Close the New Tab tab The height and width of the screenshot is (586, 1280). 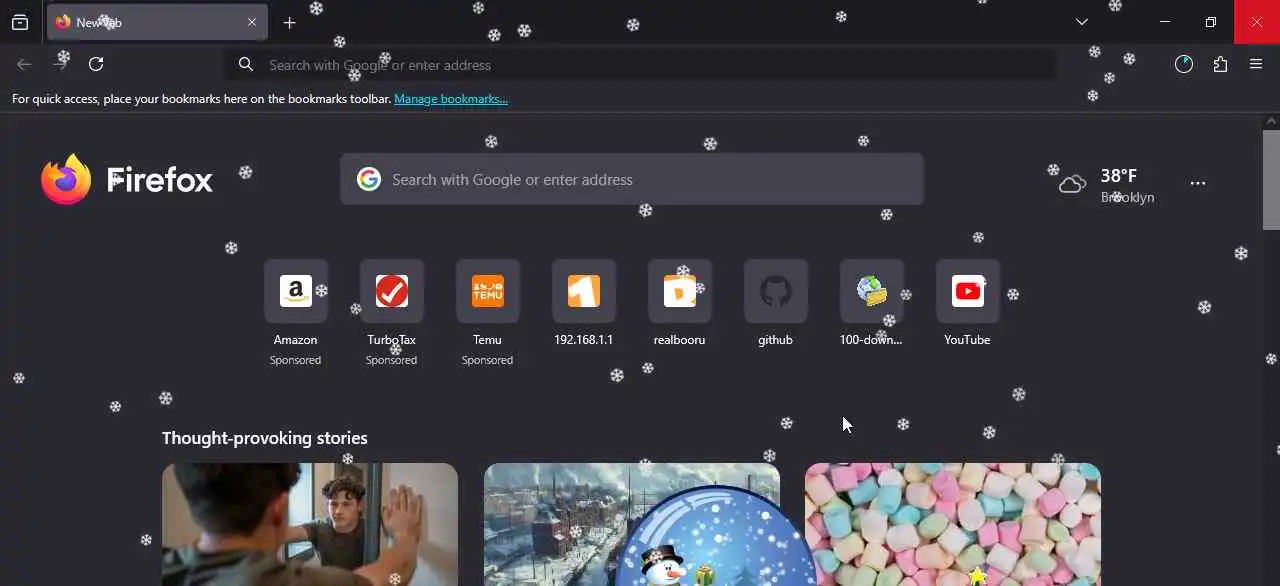252,22
